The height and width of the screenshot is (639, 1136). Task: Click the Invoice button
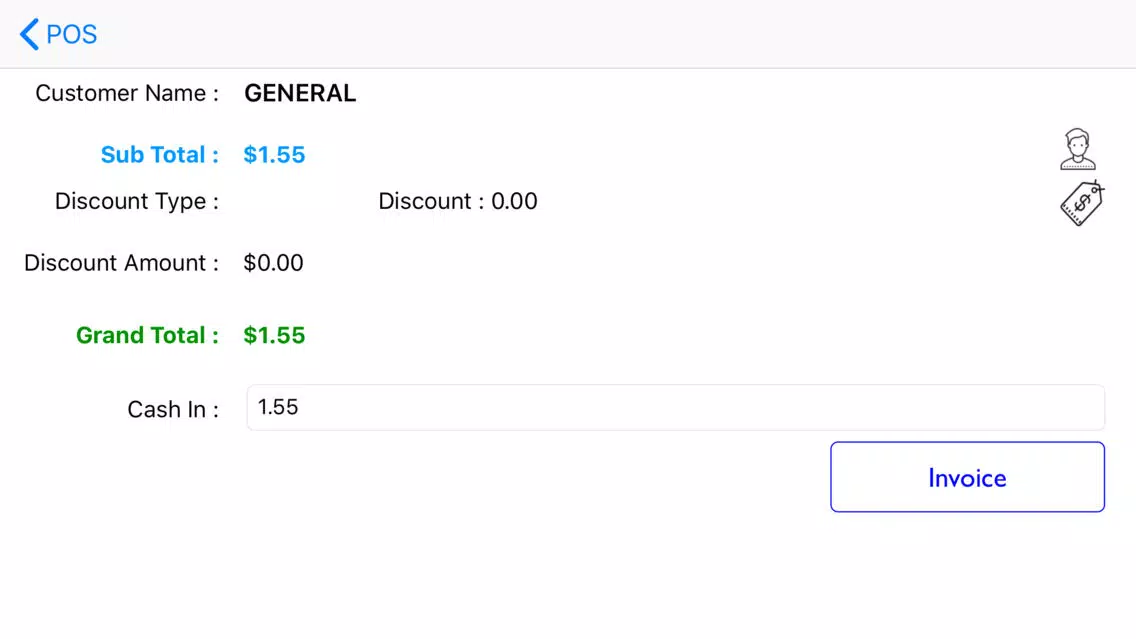[x=967, y=477]
